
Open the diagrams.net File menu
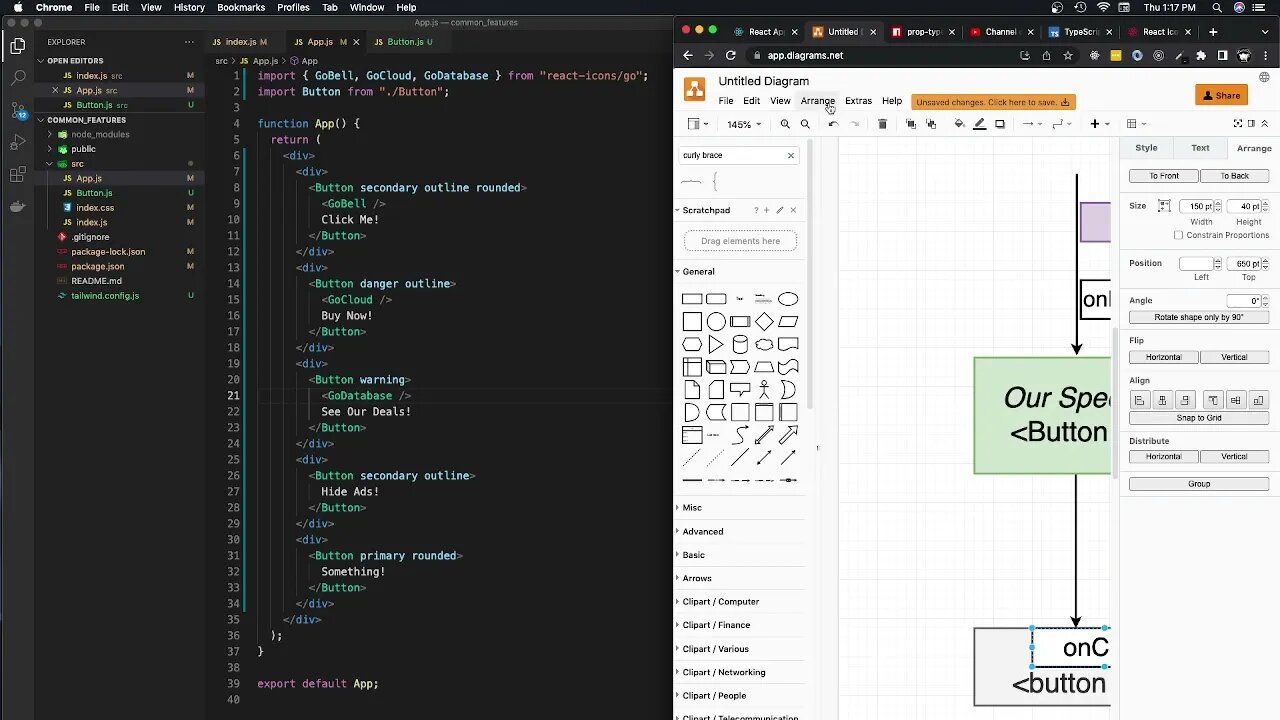tap(726, 101)
